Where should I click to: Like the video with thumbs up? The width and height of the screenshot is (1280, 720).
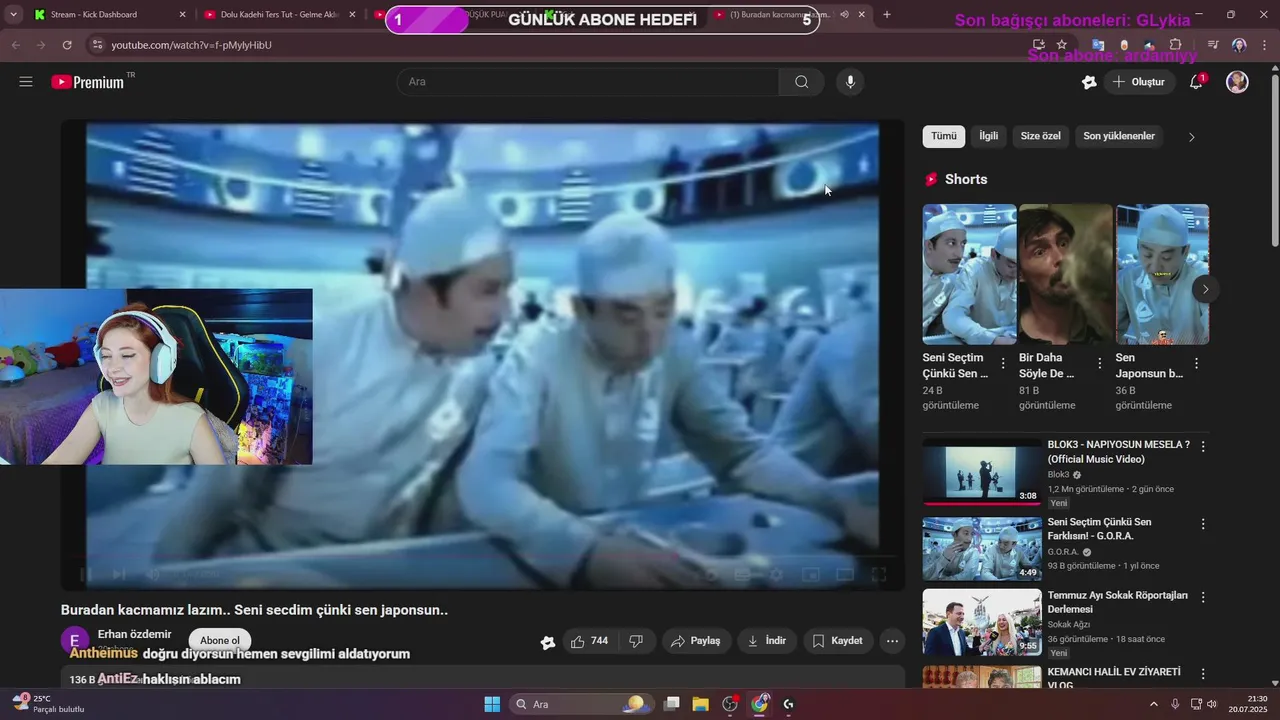pos(589,641)
